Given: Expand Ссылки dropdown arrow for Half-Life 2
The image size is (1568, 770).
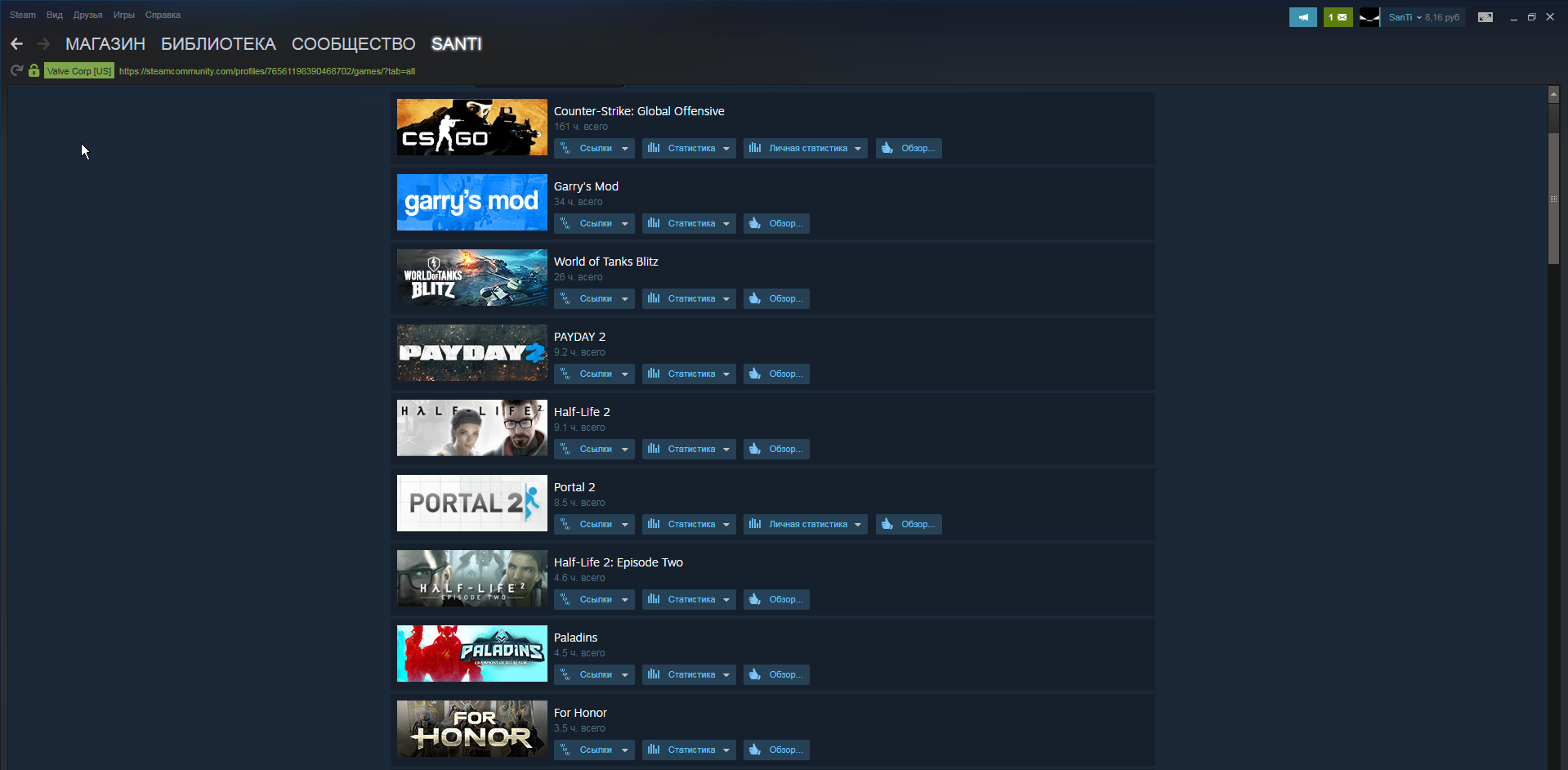Looking at the screenshot, I should point(625,450).
